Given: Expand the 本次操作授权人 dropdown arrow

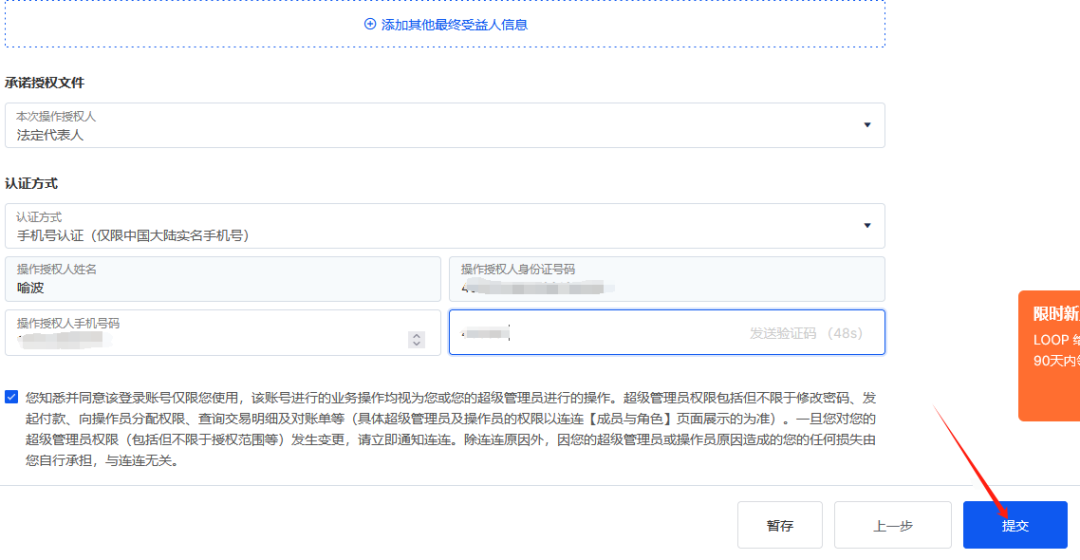Looking at the screenshot, I should pyautogui.click(x=867, y=125).
